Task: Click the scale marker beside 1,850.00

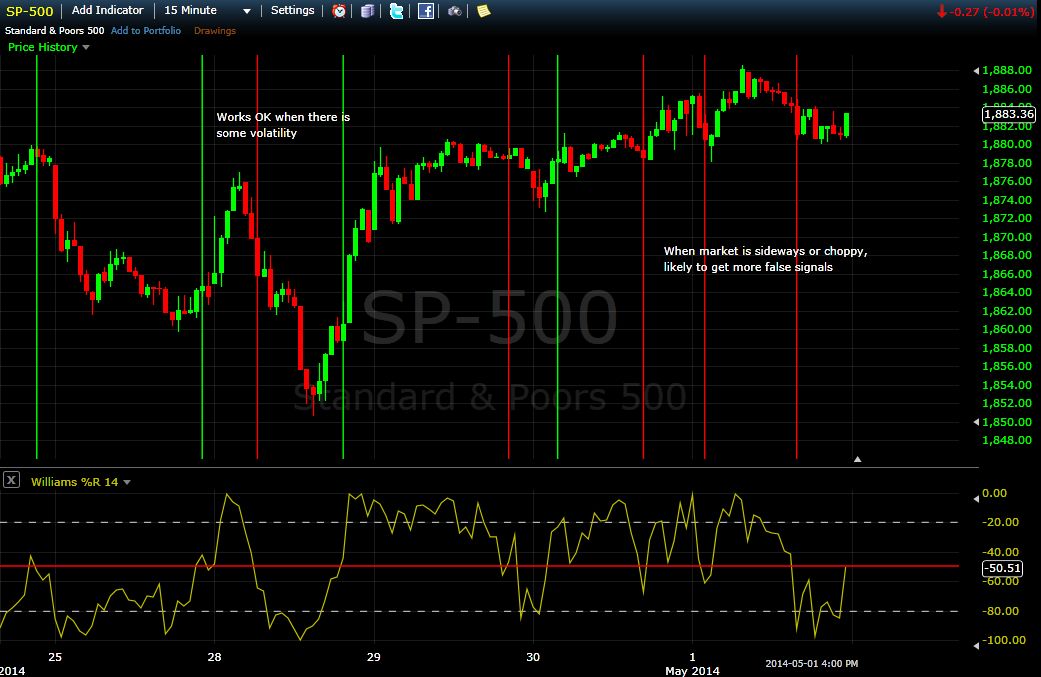Action: [x=976, y=422]
